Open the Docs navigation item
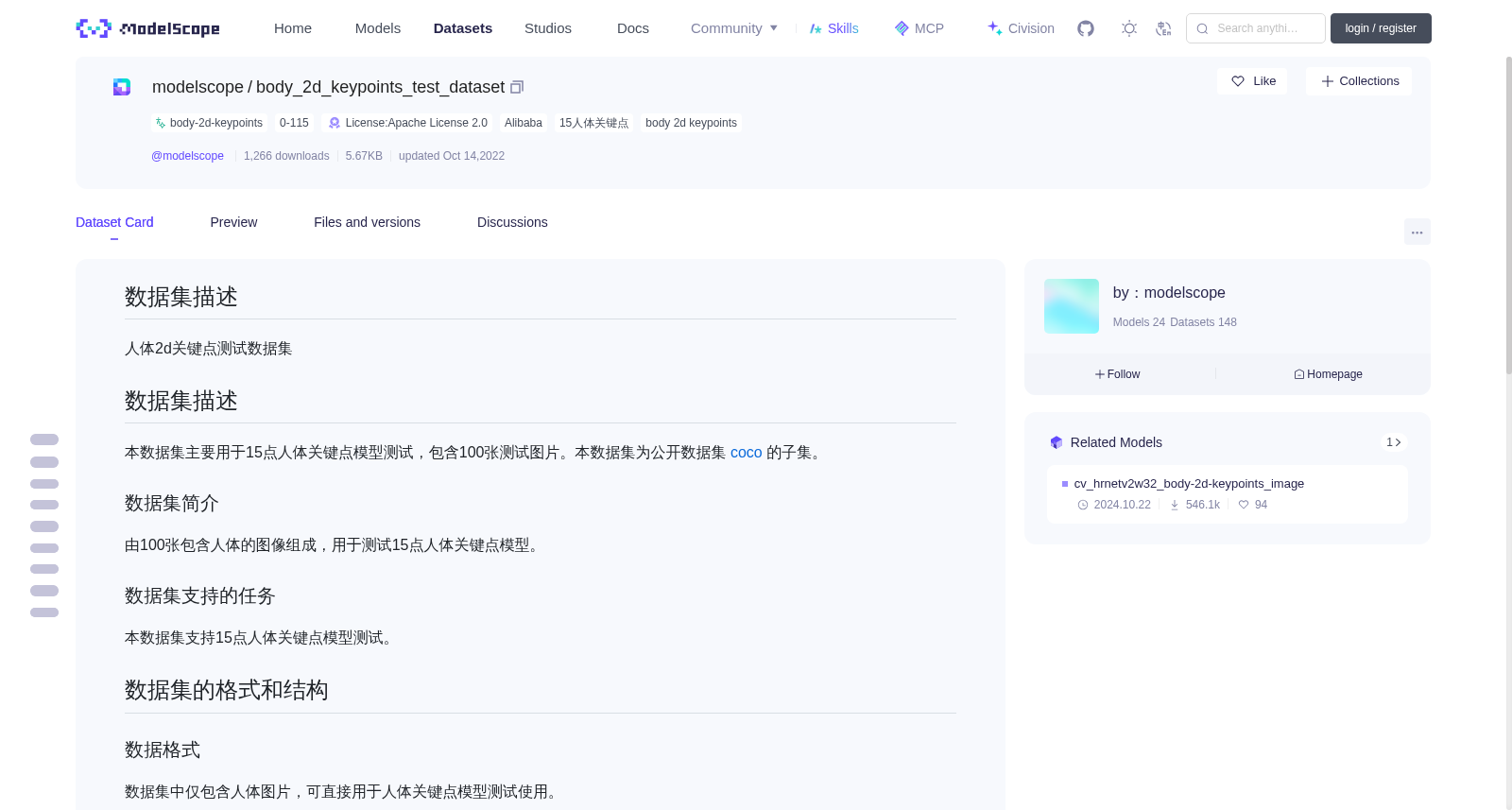This screenshot has width=1512, height=810. [633, 28]
